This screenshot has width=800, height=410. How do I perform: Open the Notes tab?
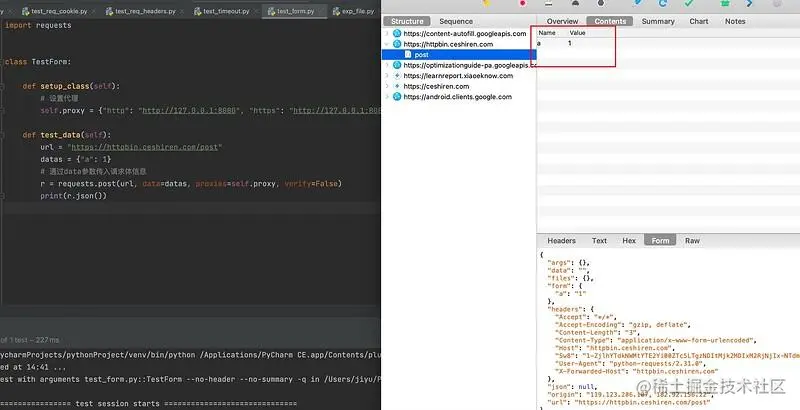pos(735,21)
